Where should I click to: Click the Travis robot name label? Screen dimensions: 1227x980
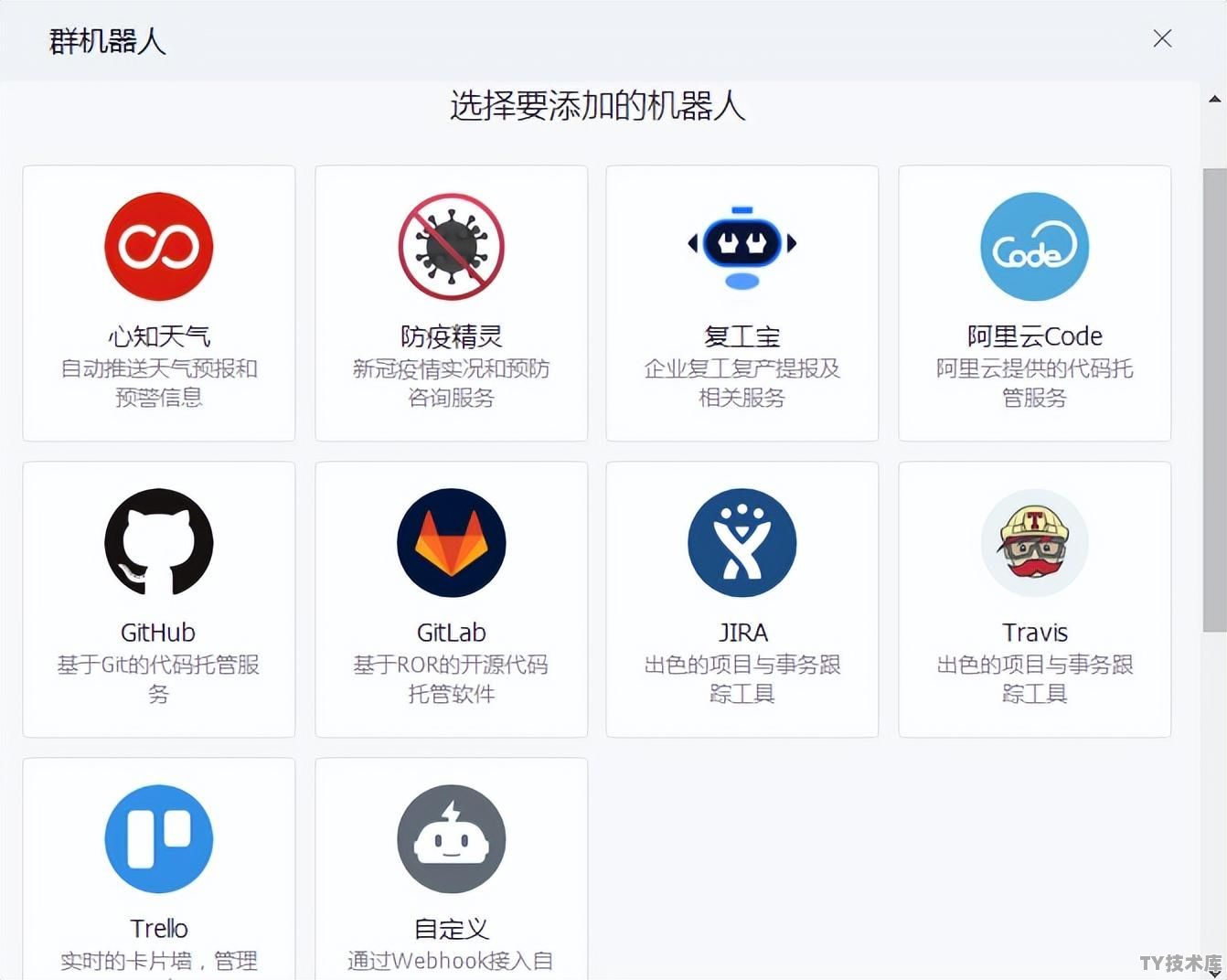point(1035,633)
